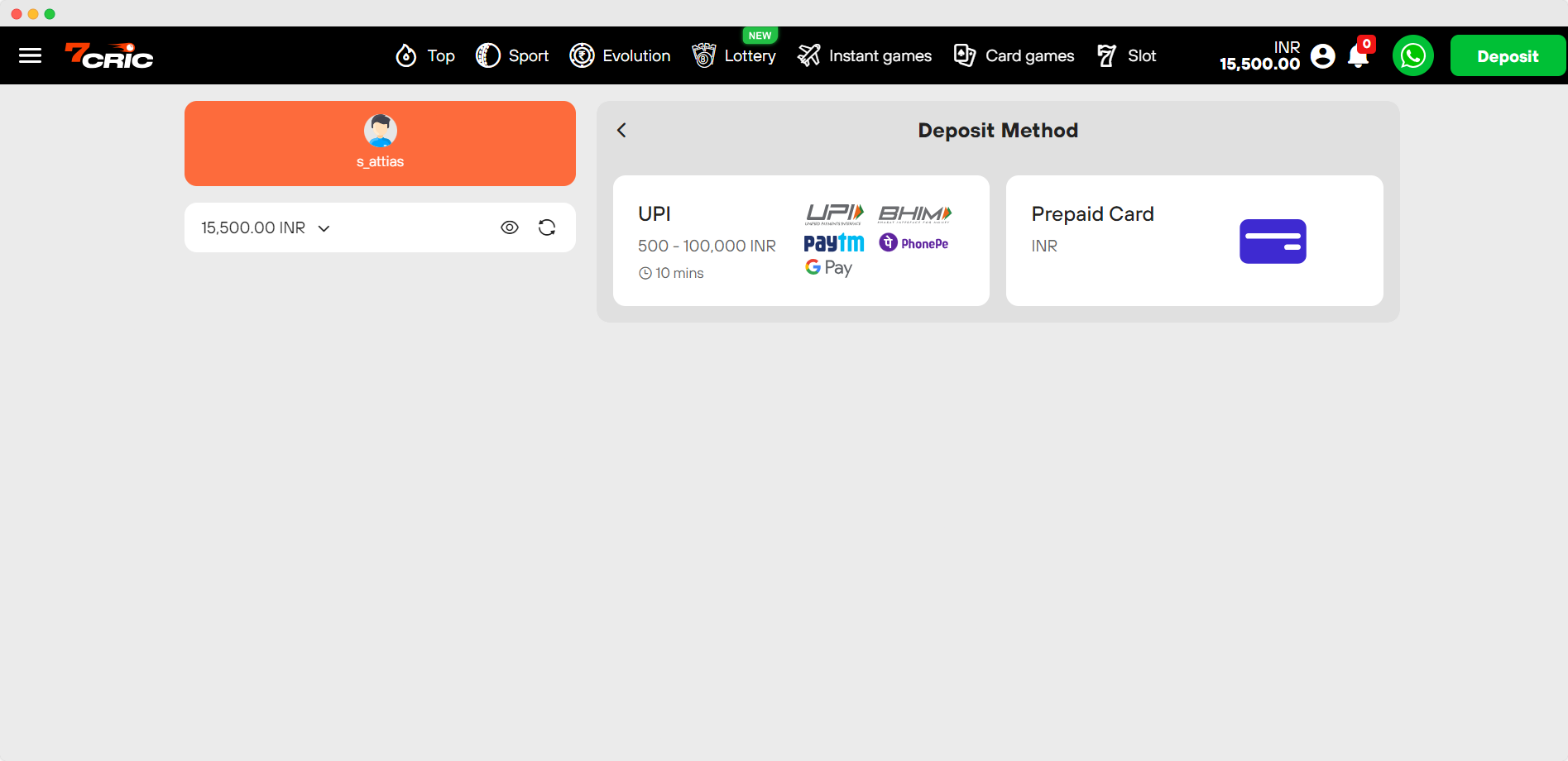Click the Lottery ticket icon

coord(703,55)
